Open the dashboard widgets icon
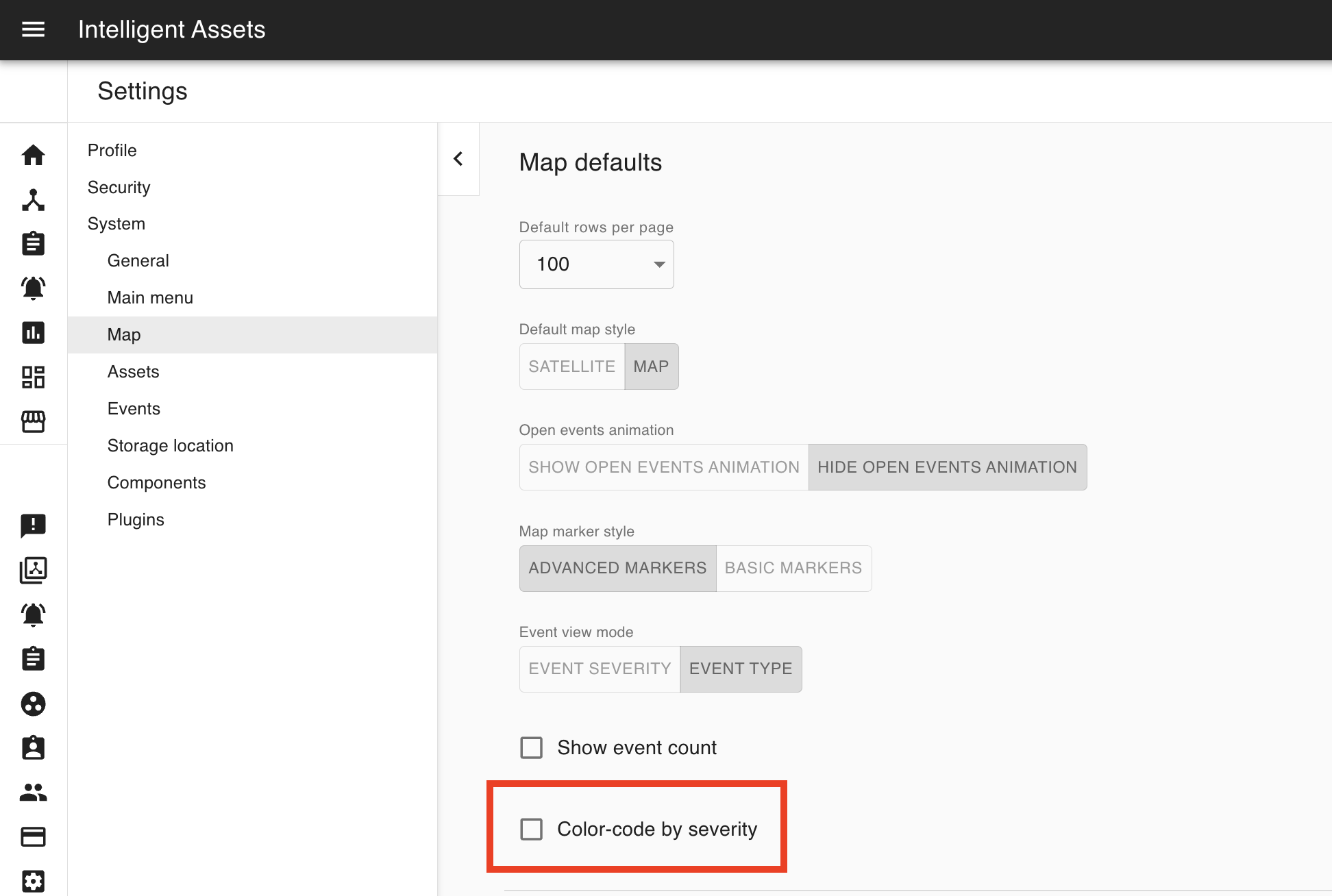This screenshot has width=1332, height=896. click(33, 377)
